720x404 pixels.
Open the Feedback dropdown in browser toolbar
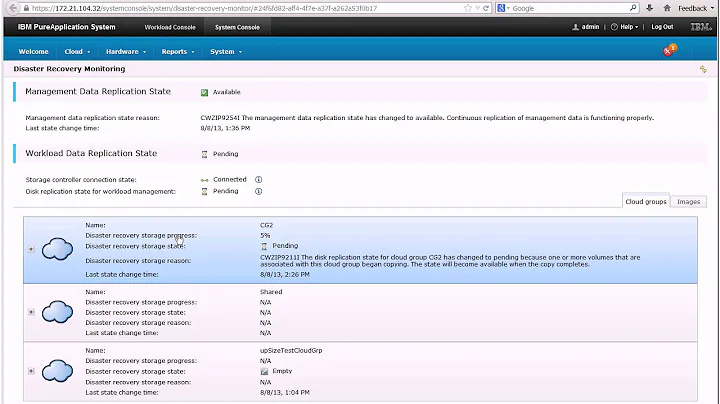696,8
